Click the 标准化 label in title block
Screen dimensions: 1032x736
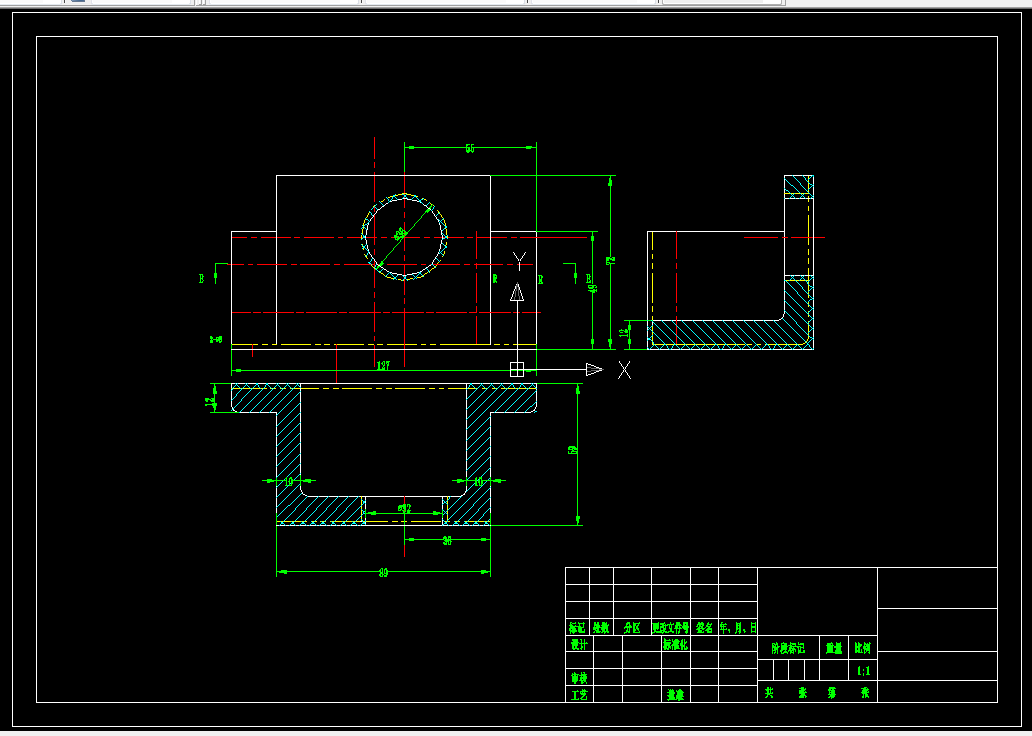point(675,644)
